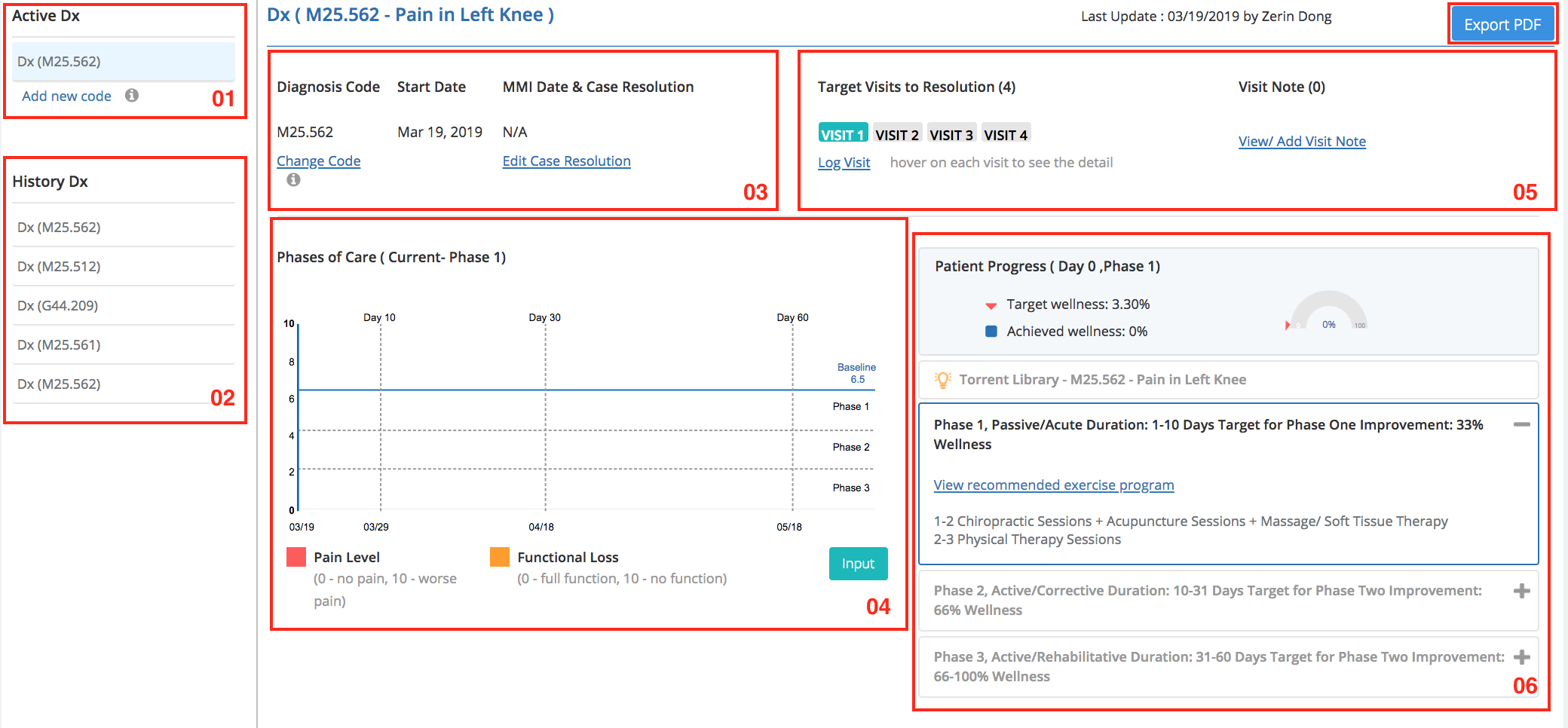Viewport: 1568px width, 728px height.
Task: Open Edit Case Resolution link
Action: tap(566, 161)
